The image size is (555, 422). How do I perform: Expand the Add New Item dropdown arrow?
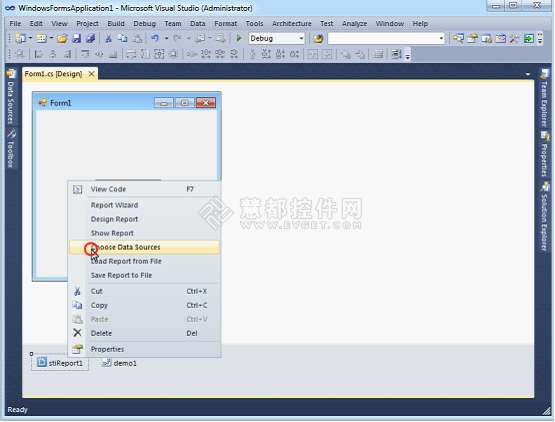pos(52,38)
